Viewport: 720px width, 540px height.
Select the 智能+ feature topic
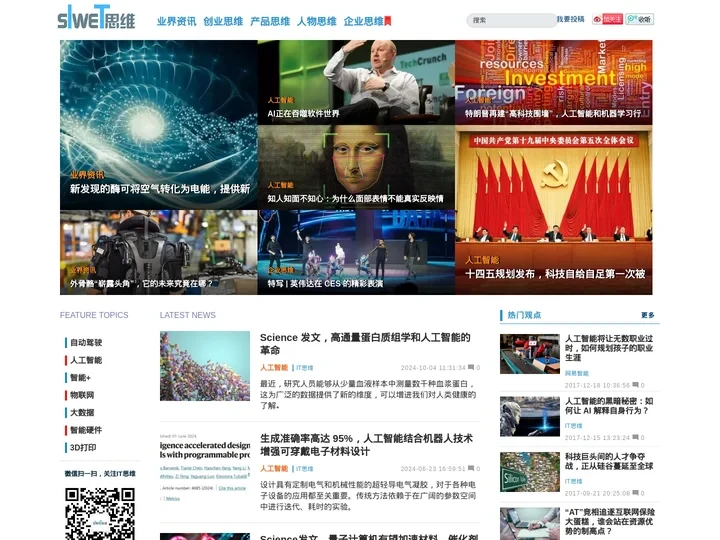pos(80,377)
